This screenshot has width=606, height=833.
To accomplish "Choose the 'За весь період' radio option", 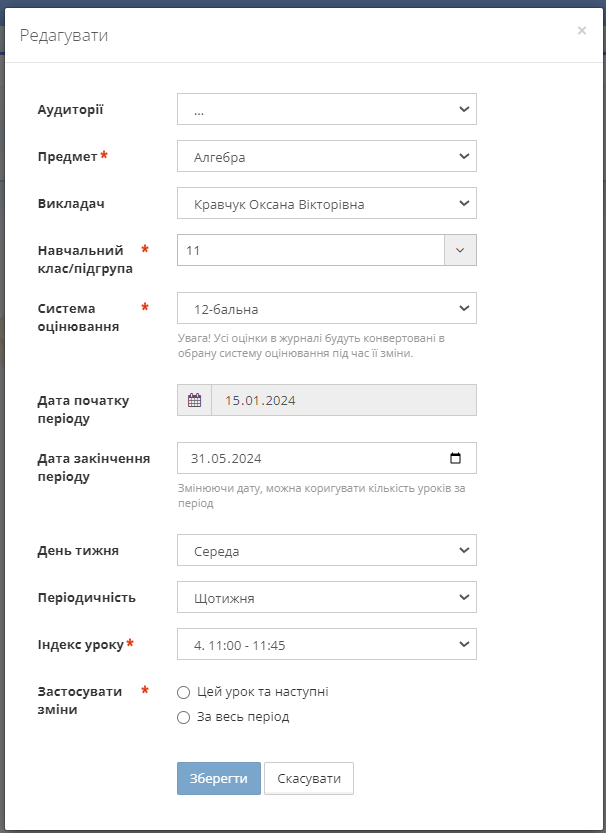I will pyautogui.click(x=183, y=717).
